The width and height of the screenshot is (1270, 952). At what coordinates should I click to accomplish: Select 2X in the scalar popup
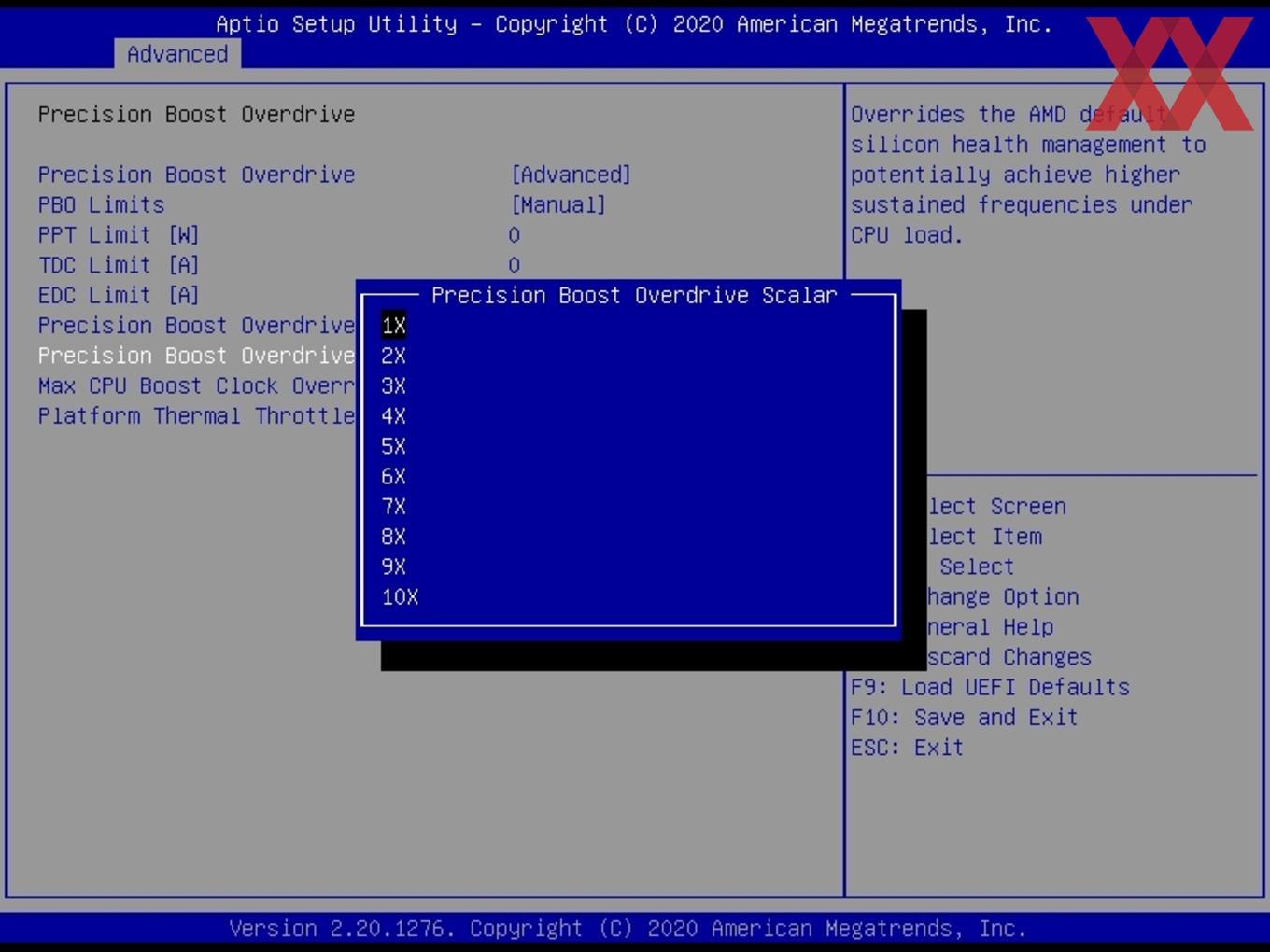[x=393, y=356]
